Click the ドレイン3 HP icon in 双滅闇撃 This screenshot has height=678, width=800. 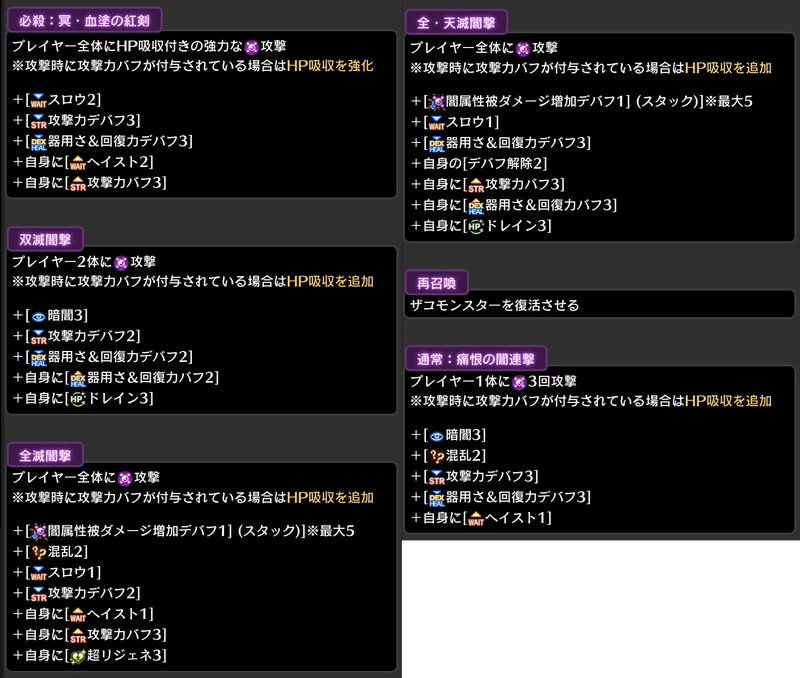click(76, 398)
